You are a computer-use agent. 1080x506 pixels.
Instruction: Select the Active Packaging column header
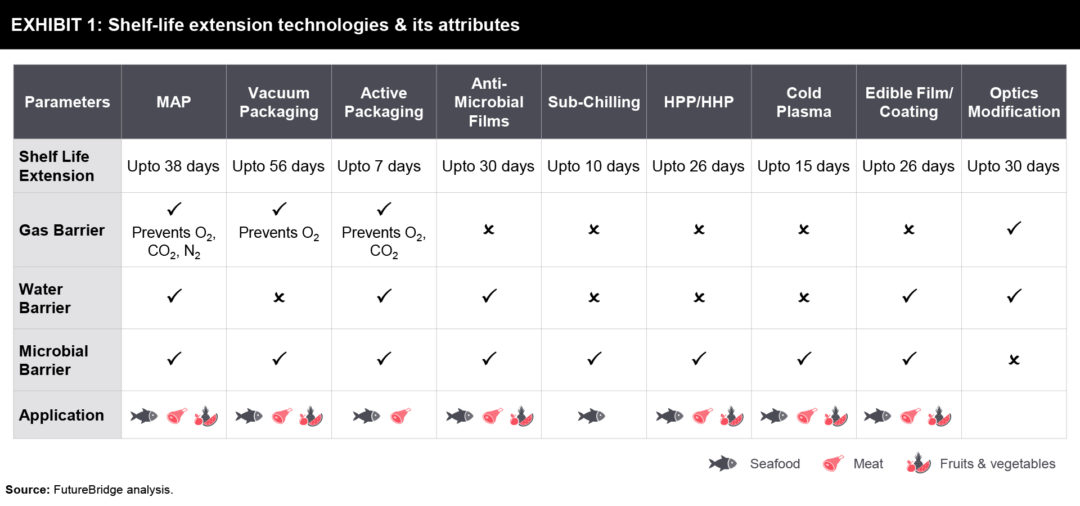pyautogui.click(x=383, y=102)
